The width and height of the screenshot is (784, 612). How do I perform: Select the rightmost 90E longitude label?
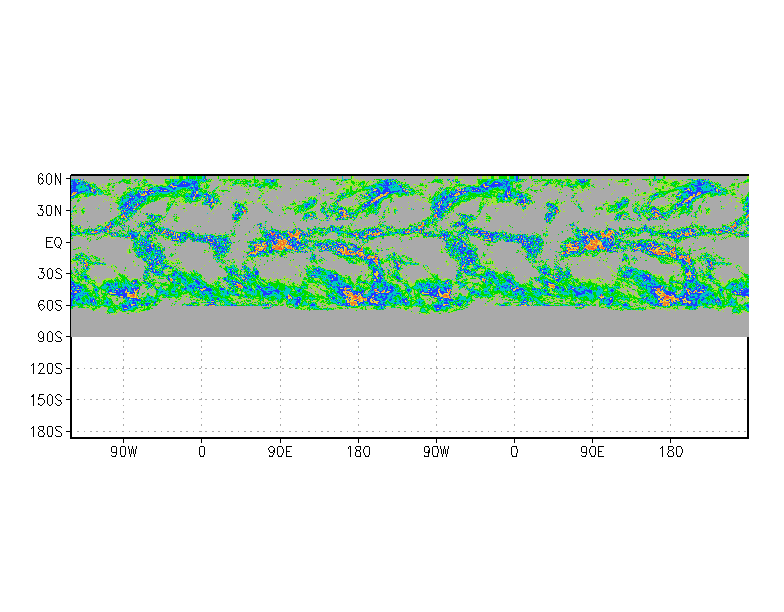(592, 452)
